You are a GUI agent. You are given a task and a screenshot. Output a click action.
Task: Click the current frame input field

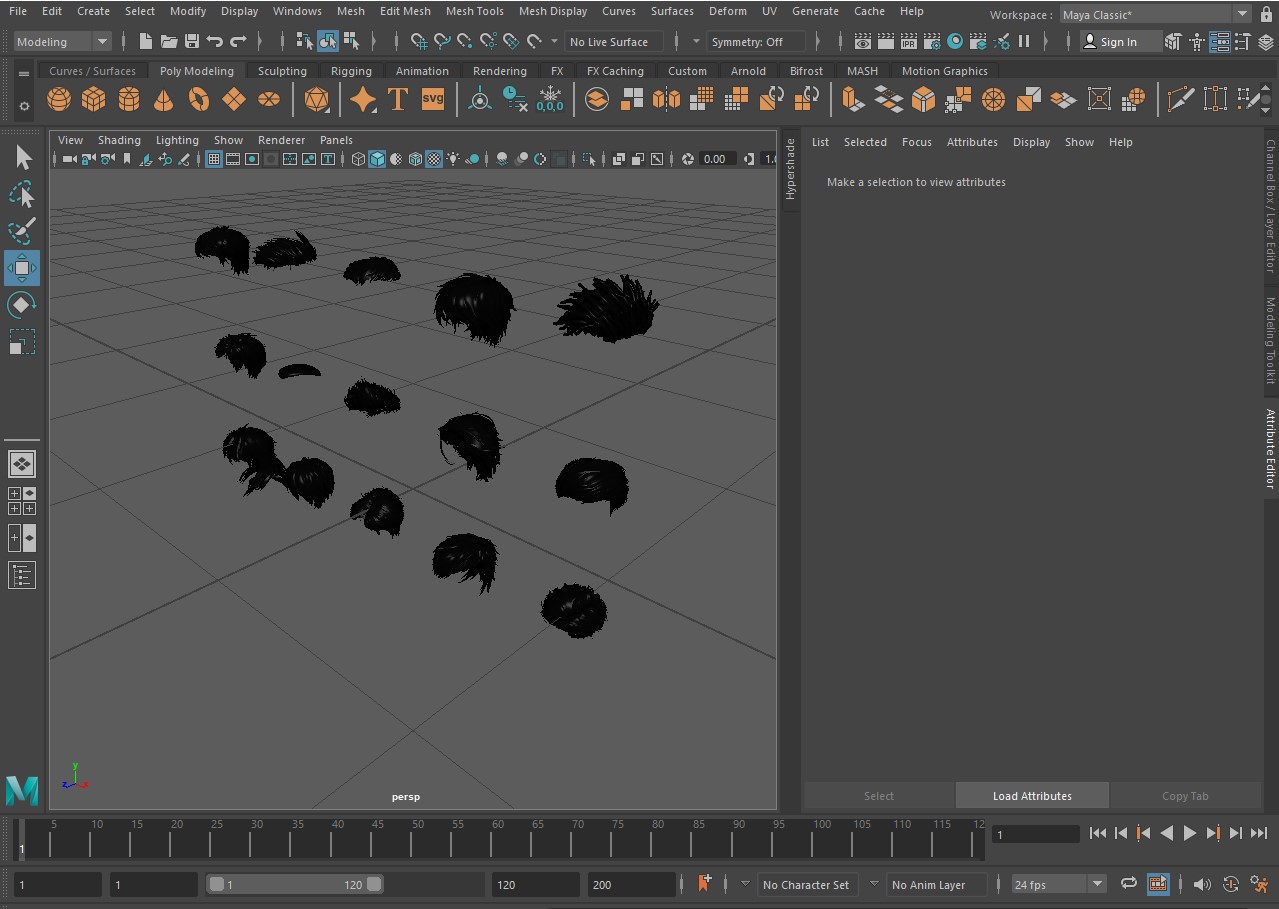click(1035, 834)
